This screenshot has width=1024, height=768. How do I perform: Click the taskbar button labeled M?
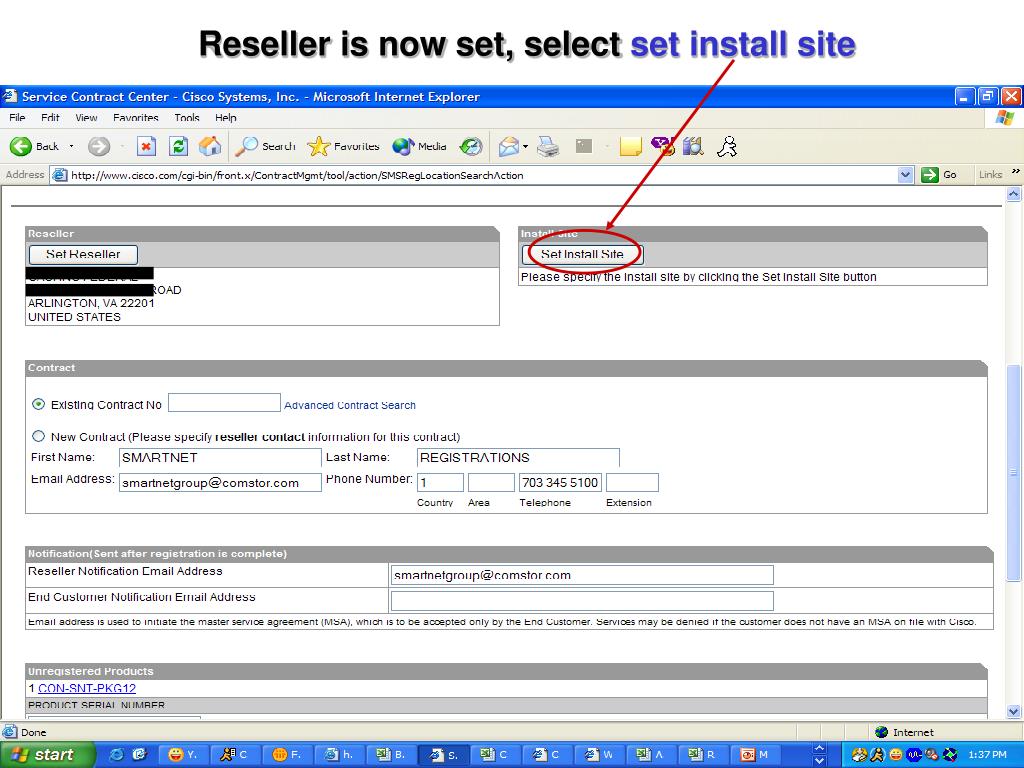pyautogui.click(x=754, y=755)
